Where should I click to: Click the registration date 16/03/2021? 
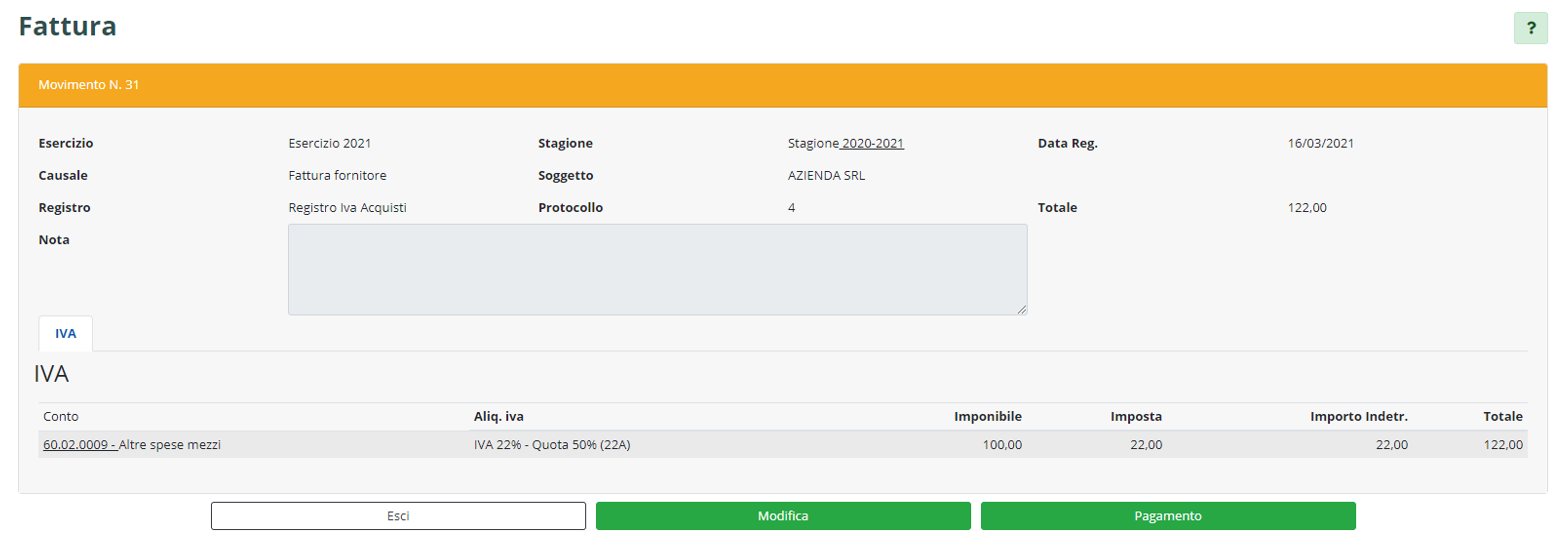(x=1320, y=143)
